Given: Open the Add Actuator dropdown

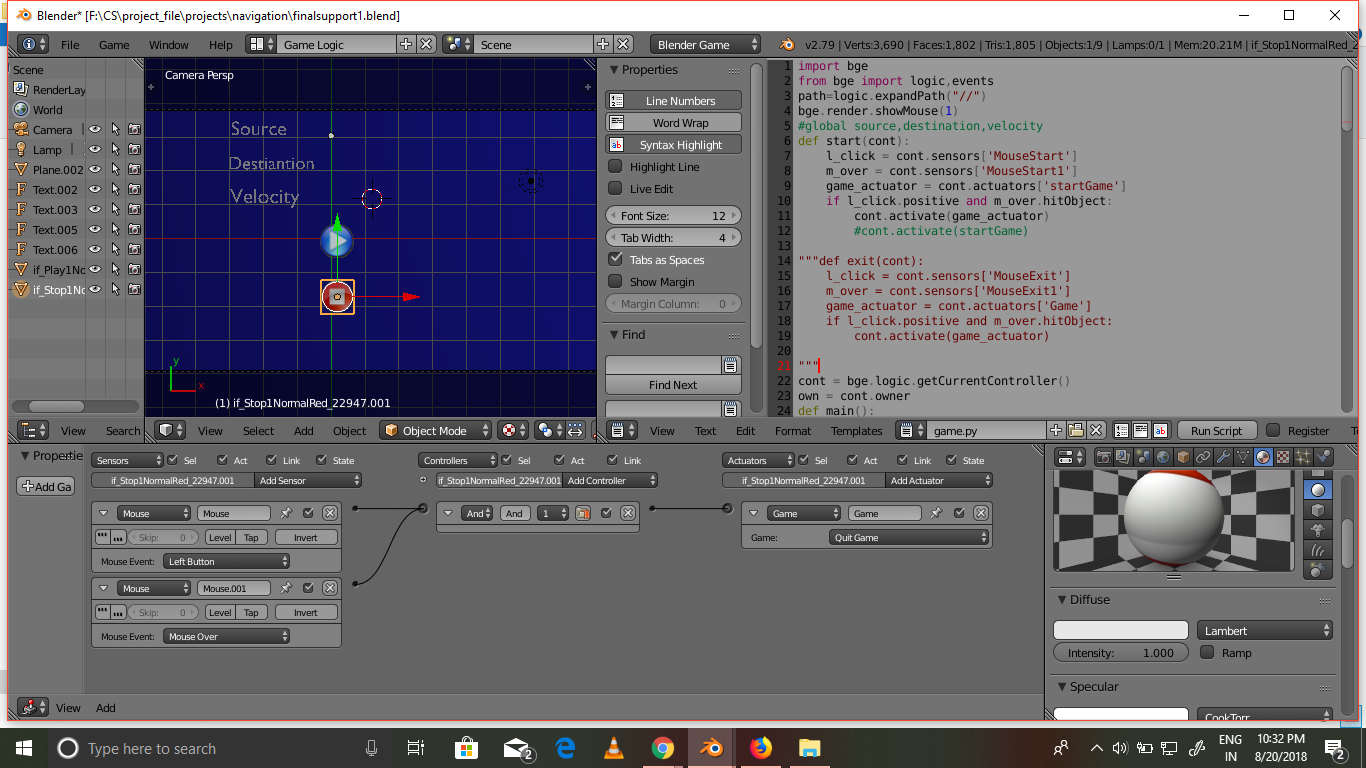Looking at the screenshot, I should tap(938, 480).
